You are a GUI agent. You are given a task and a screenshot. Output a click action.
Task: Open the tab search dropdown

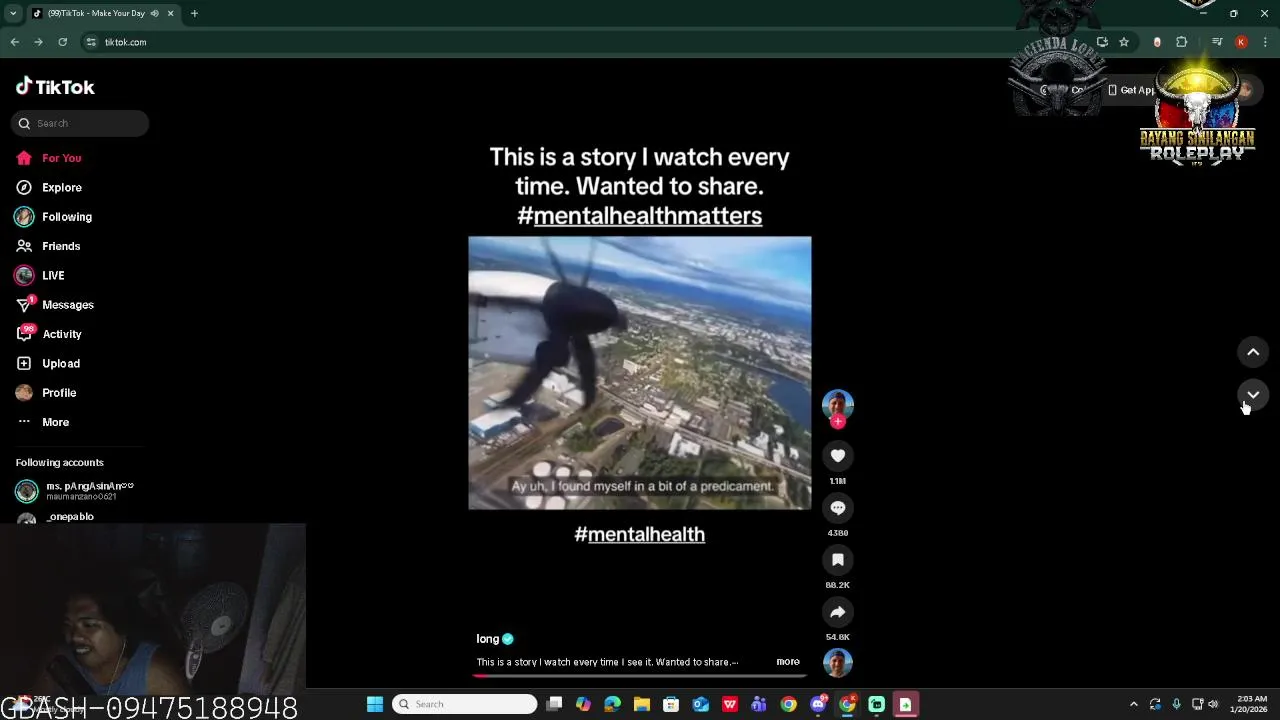[13, 13]
